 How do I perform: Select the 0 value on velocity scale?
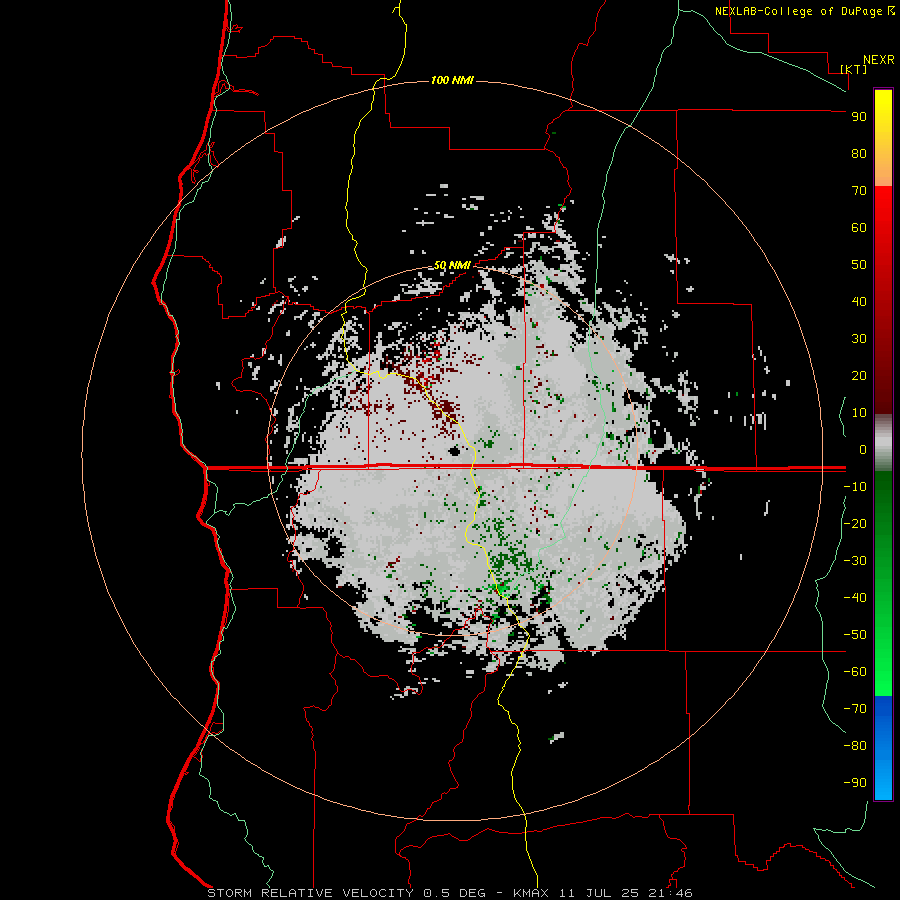click(x=863, y=449)
